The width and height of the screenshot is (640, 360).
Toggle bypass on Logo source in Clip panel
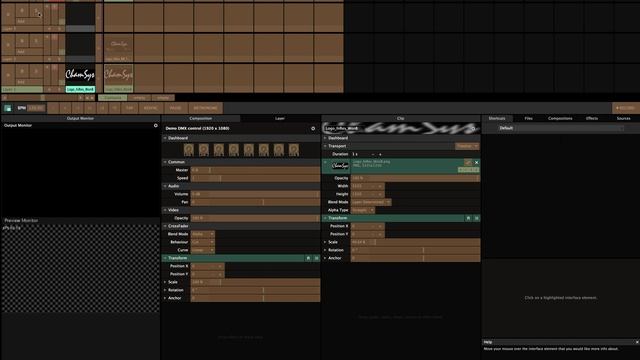pos(468,162)
